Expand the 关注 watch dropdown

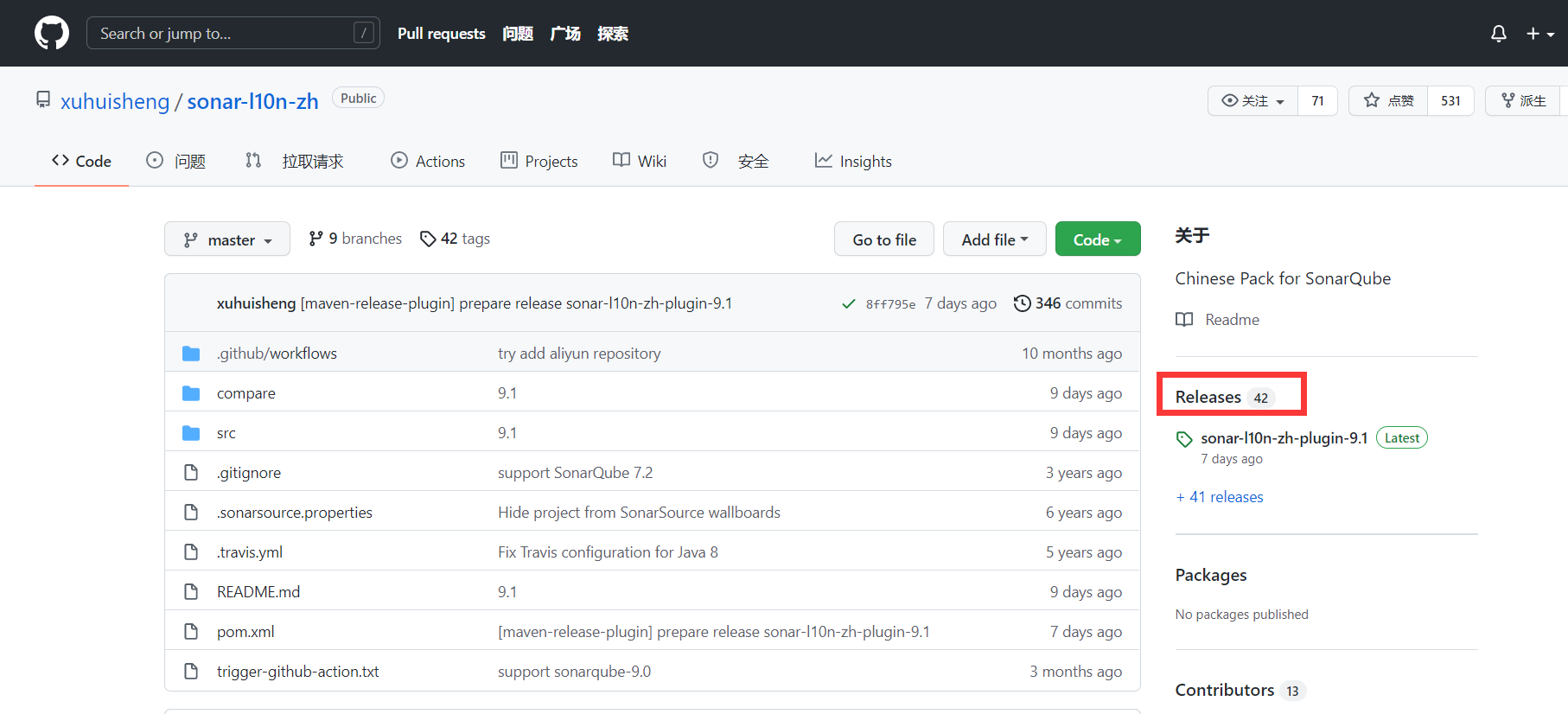pos(1252,100)
